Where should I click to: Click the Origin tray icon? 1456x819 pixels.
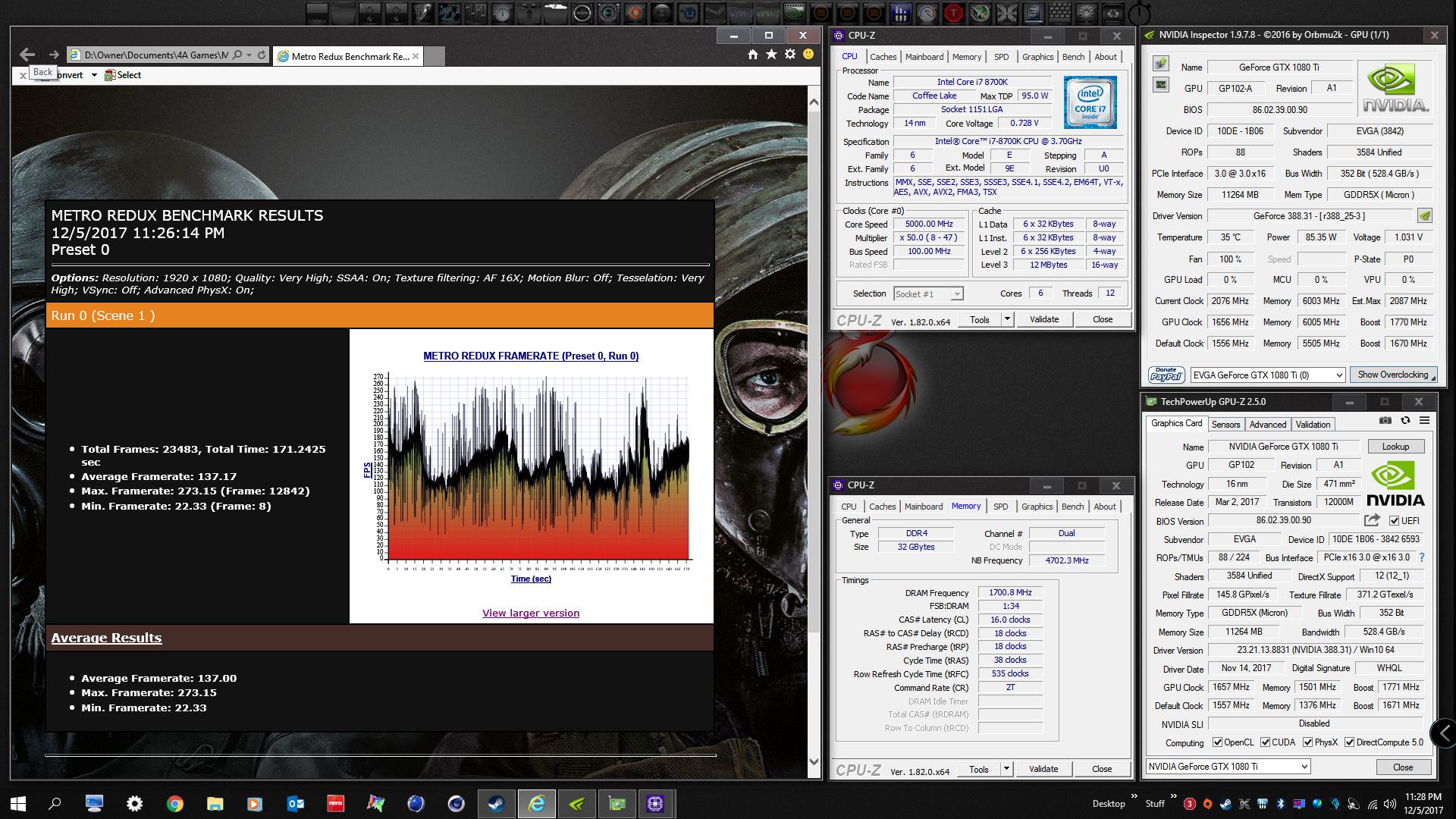1207,804
